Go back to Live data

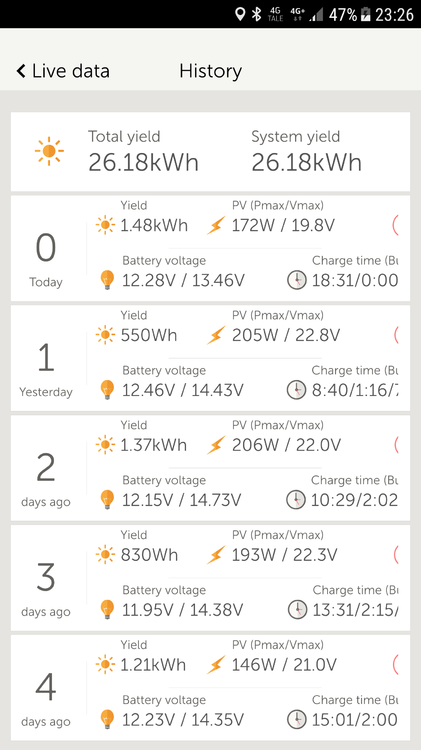click(63, 71)
